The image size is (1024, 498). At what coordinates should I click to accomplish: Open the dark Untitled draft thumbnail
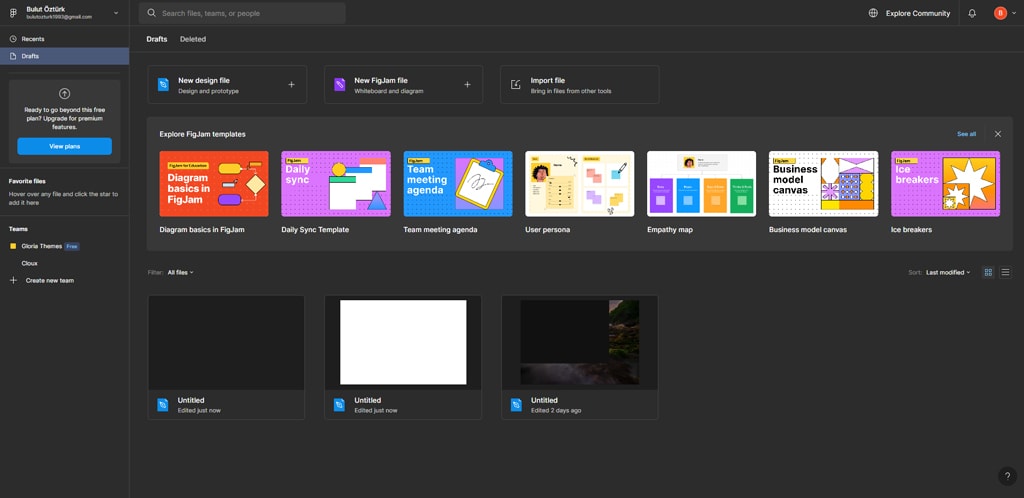pos(226,343)
